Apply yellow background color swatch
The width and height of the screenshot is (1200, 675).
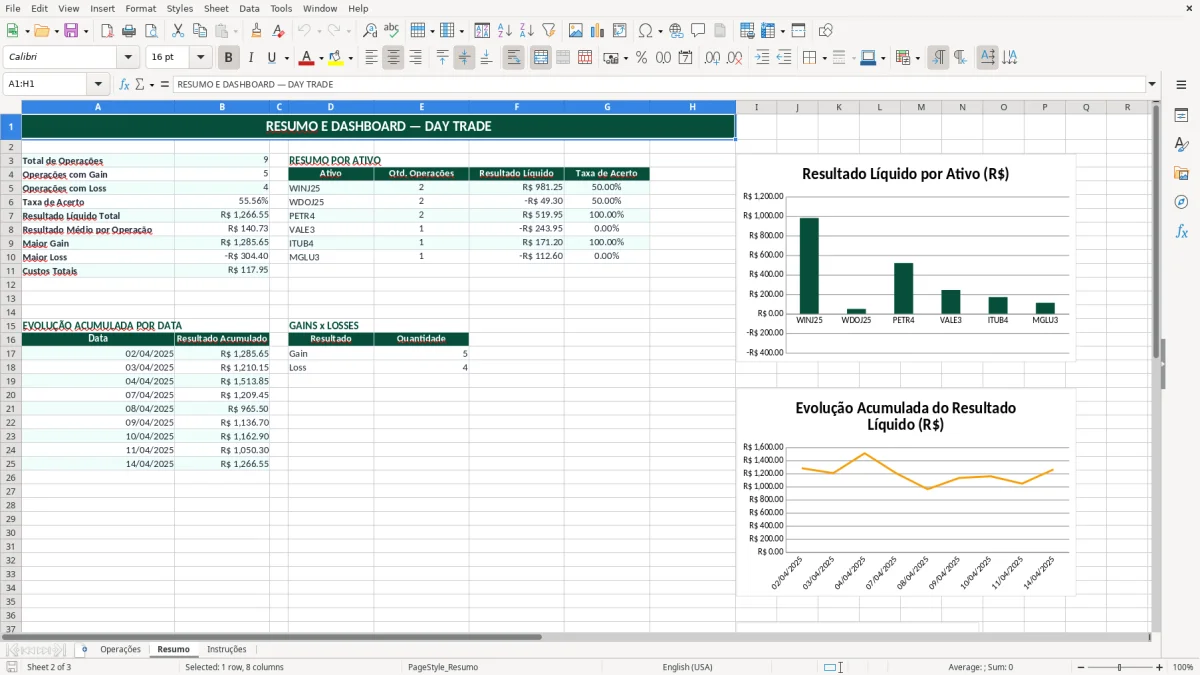click(x=336, y=58)
